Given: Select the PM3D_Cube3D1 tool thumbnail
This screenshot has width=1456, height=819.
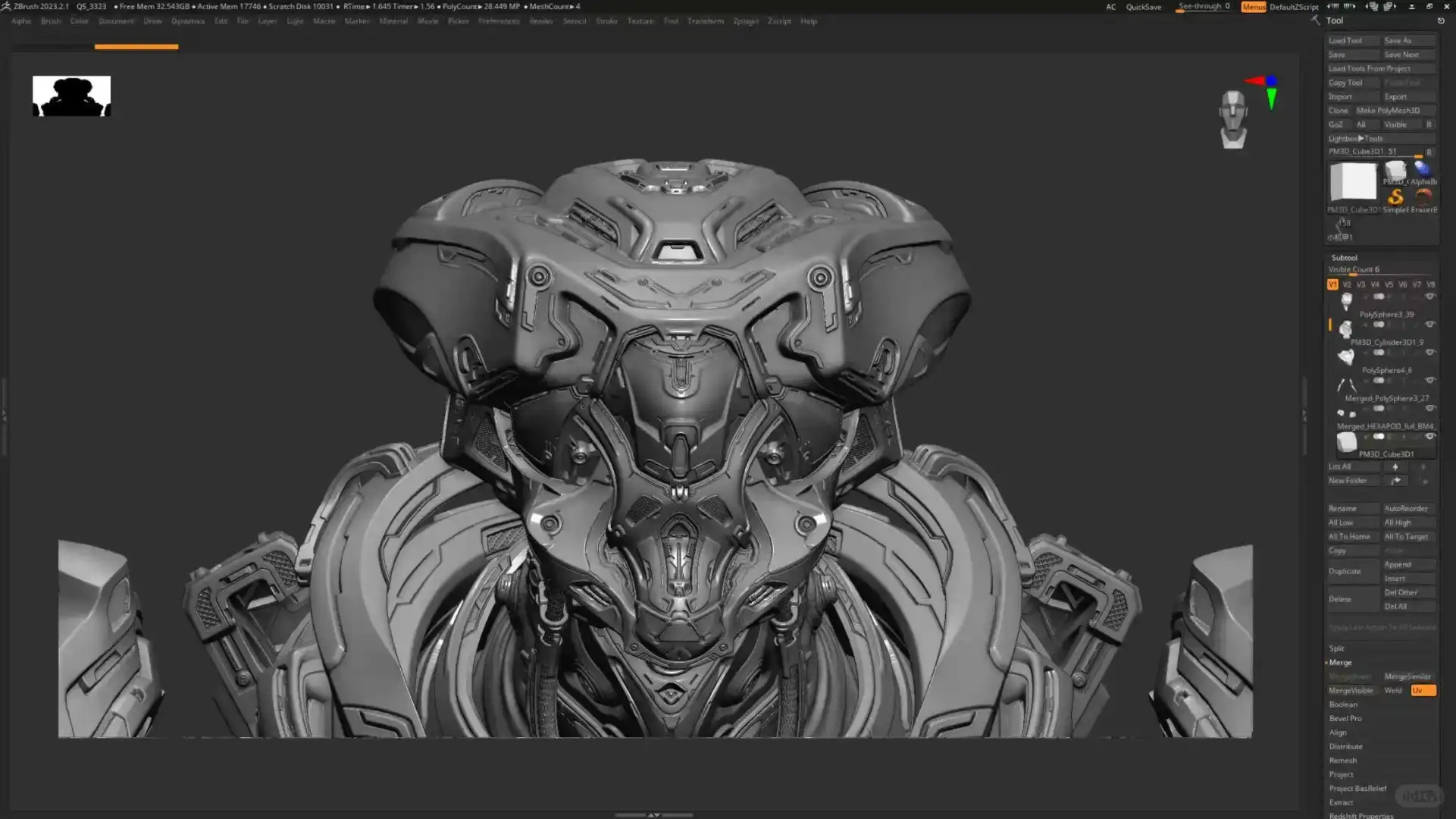Looking at the screenshot, I should click(1352, 184).
